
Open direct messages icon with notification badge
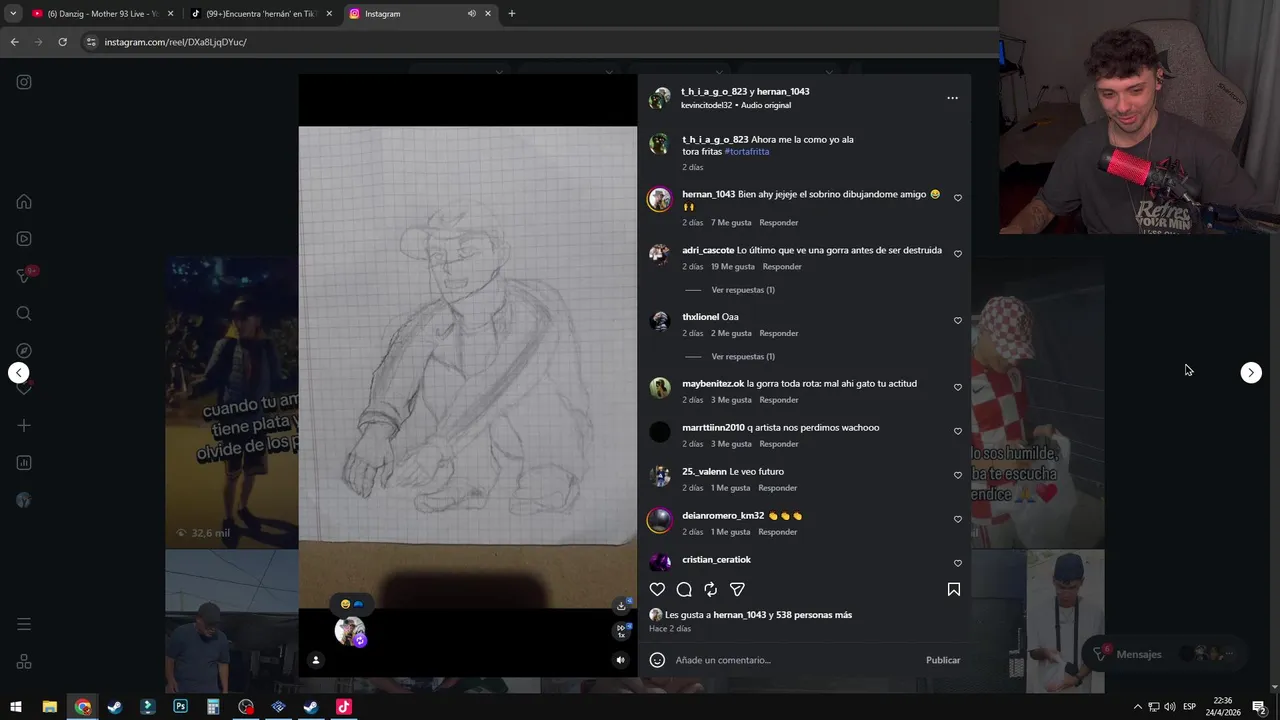[24, 276]
